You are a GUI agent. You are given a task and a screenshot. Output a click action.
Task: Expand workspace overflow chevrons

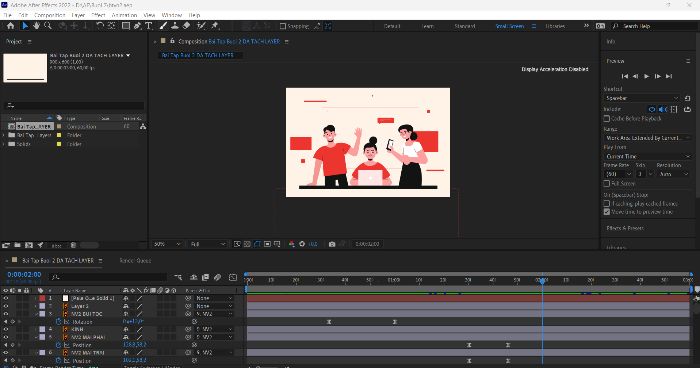pos(586,26)
